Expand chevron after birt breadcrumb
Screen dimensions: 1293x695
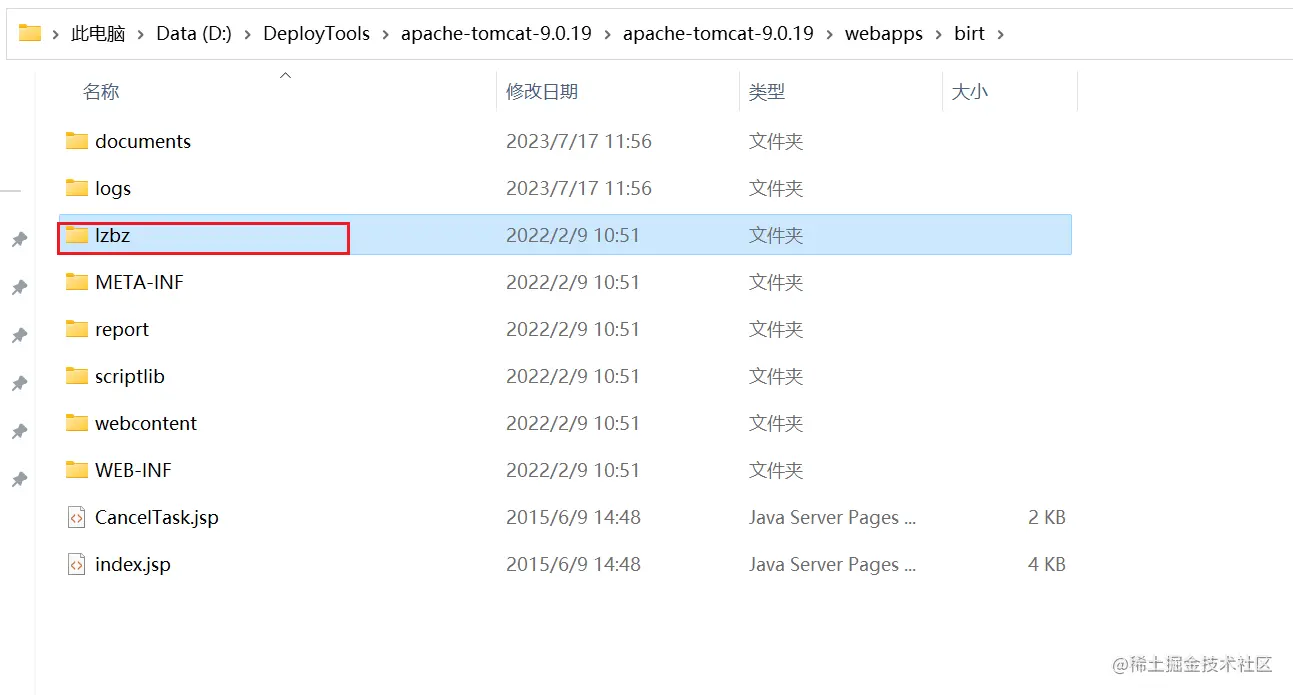pos(1000,34)
